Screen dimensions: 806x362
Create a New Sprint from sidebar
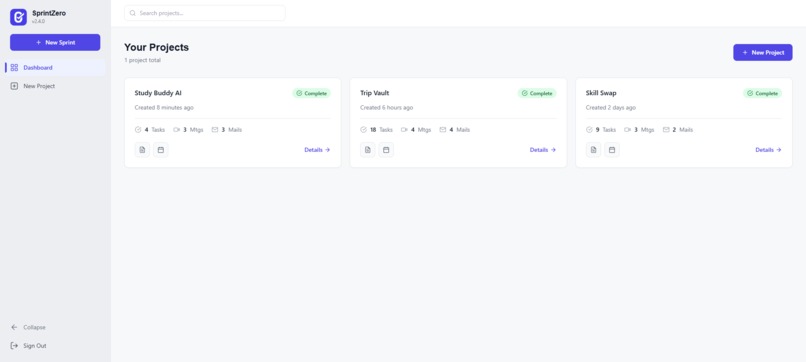pos(55,43)
